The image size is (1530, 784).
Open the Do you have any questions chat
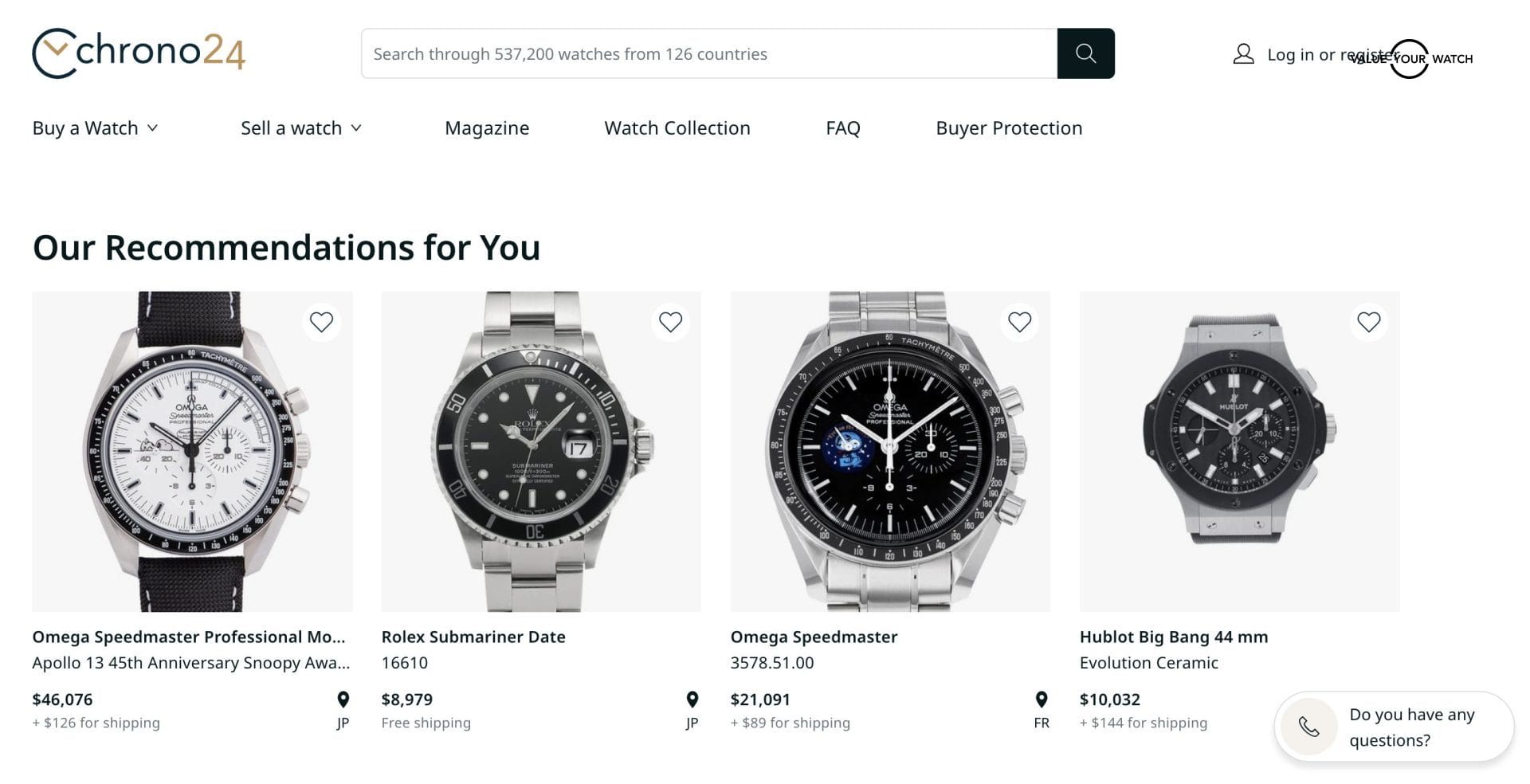click(1411, 727)
